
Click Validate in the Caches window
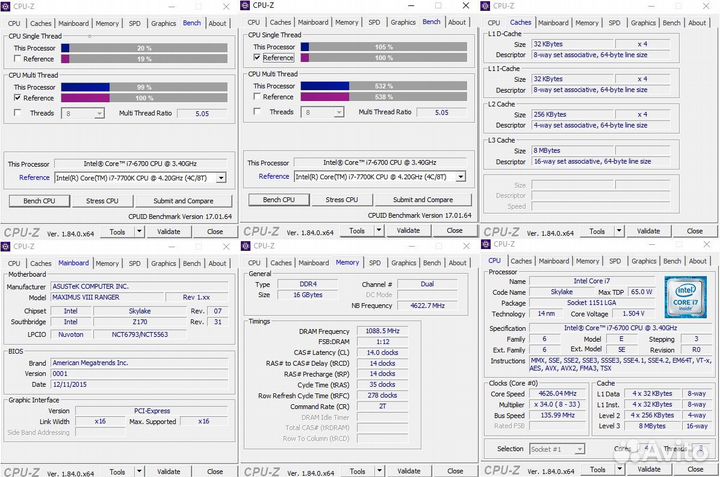pyautogui.click(x=648, y=231)
